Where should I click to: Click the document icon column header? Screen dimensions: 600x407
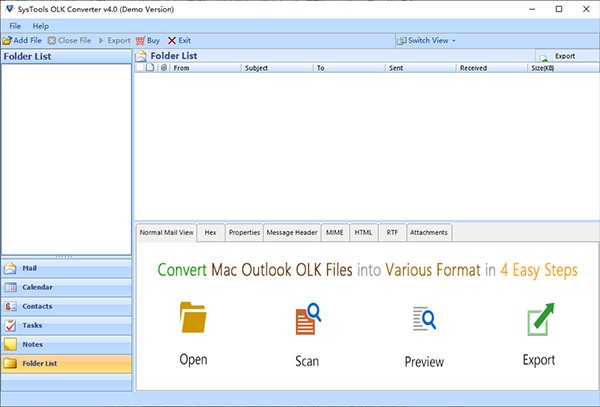point(150,68)
